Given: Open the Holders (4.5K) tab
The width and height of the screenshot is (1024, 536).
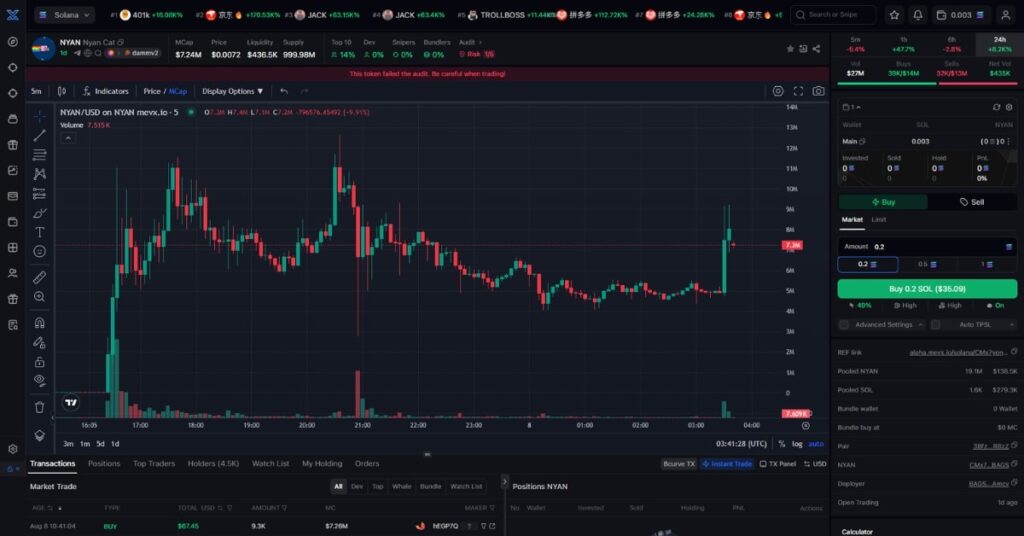Looking at the screenshot, I should click(x=213, y=464).
